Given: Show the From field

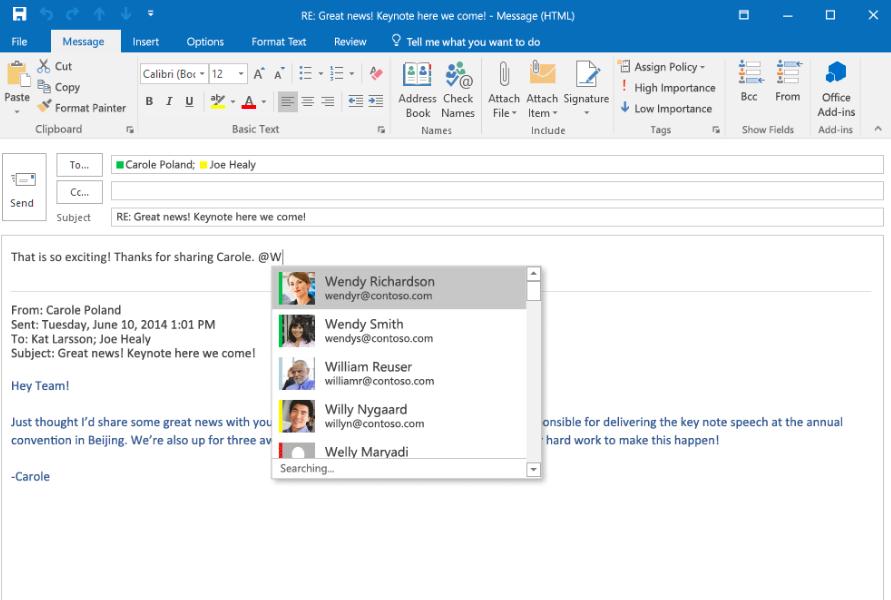Looking at the screenshot, I should tap(788, 81).
